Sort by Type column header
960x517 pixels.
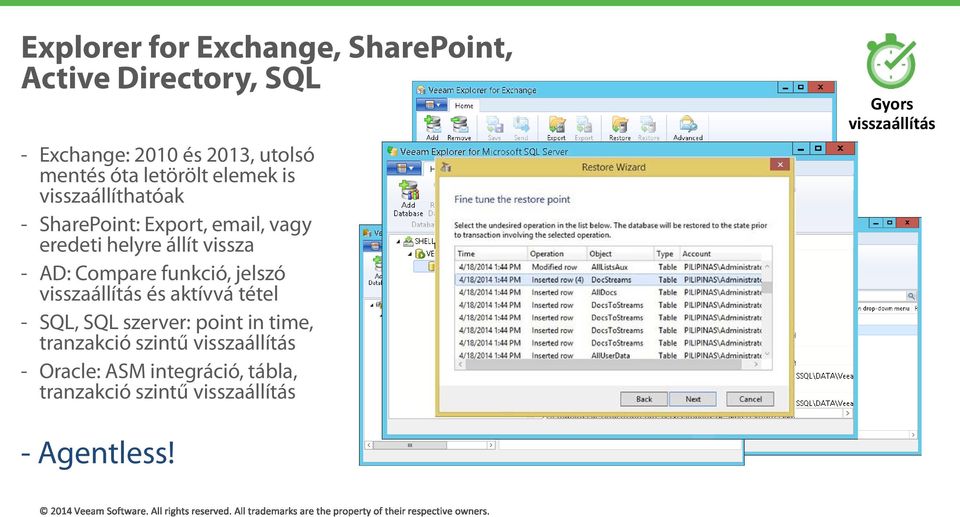[667, 254]
